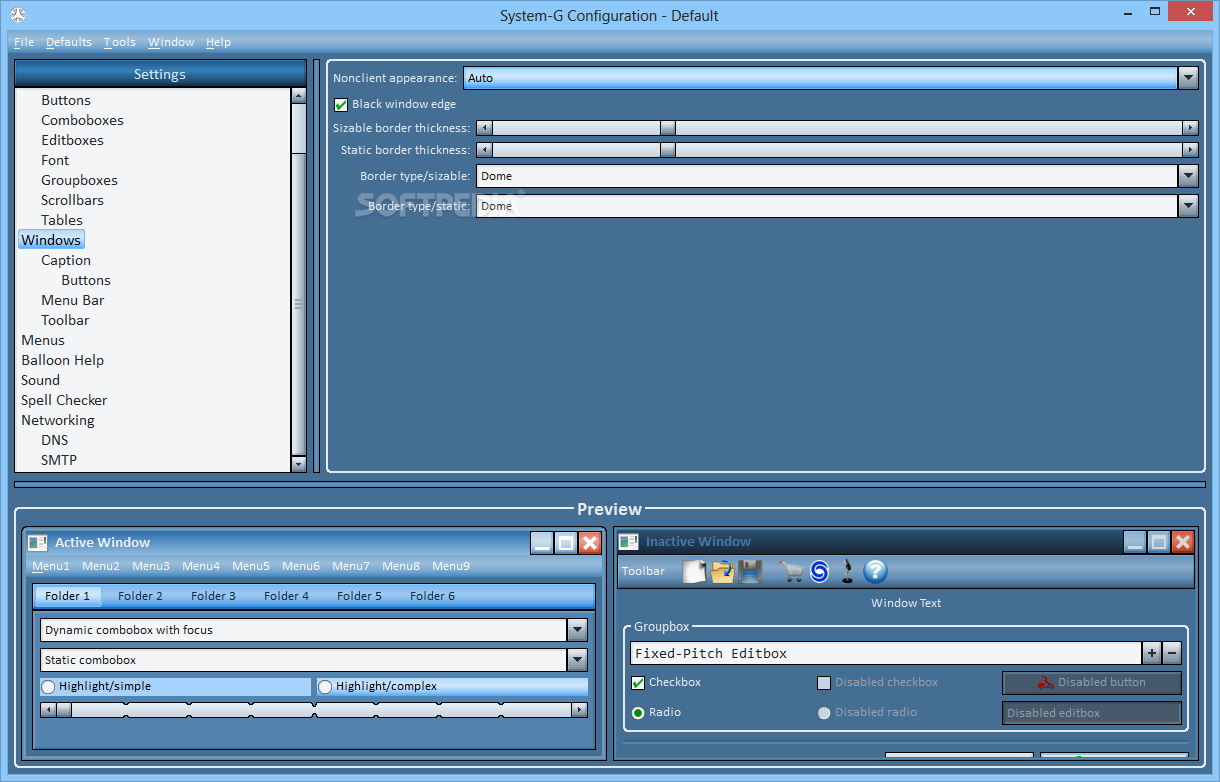Viewport: 1220px width, 782px height.
Task: Select Scrollbars in the settings tree
Action: pos(72,200)
